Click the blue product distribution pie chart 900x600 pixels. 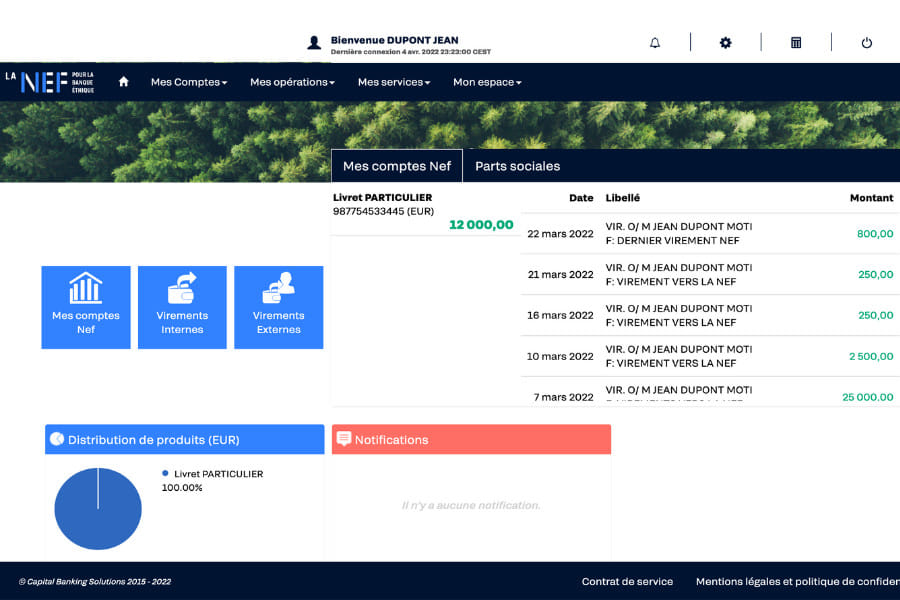tap(98, 509)
